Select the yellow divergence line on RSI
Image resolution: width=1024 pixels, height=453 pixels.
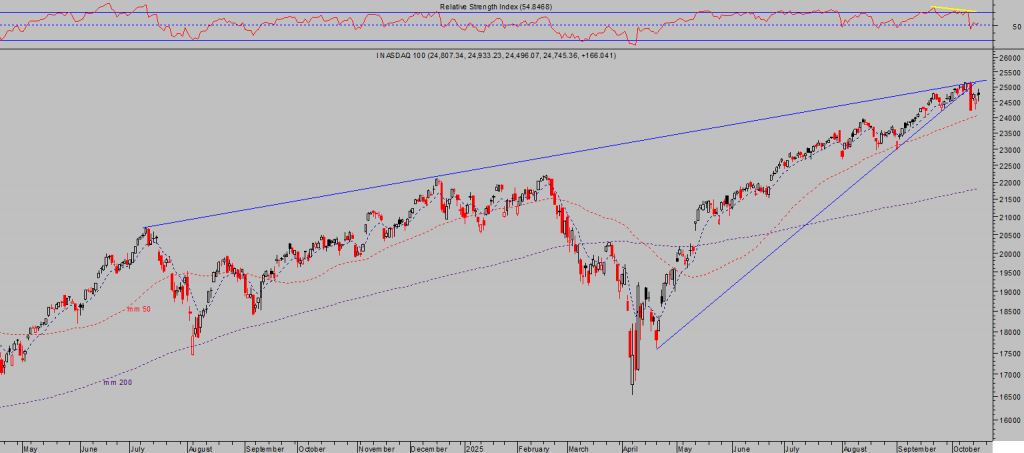pos(950,10)
